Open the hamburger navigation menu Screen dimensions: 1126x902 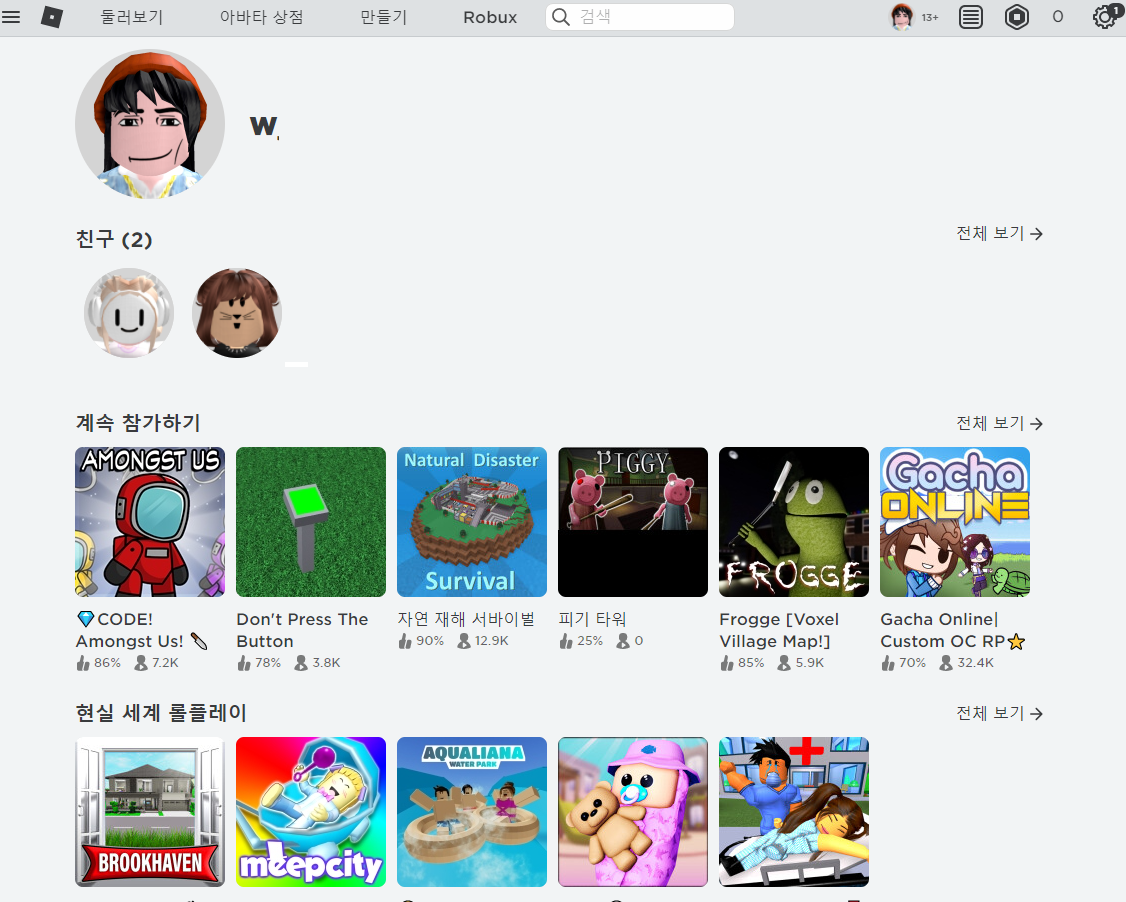(11, 17)
